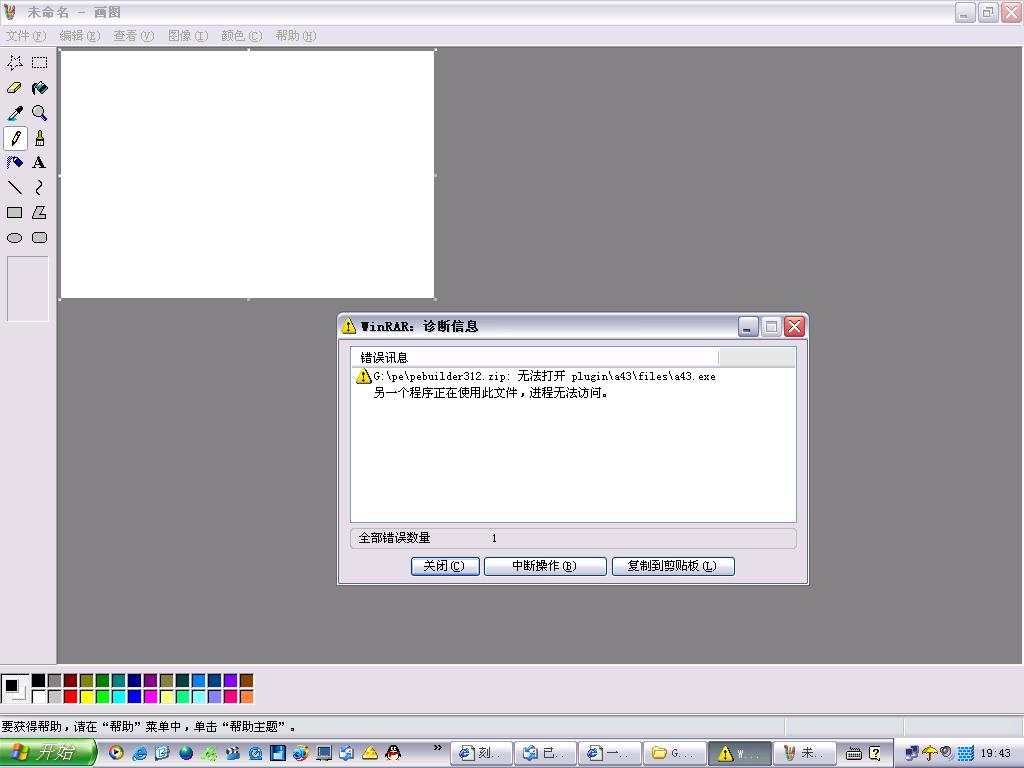Open the 编辑 menu
Screen dimensions: 1024x768
pyautogui.click(x=80, y=36)
